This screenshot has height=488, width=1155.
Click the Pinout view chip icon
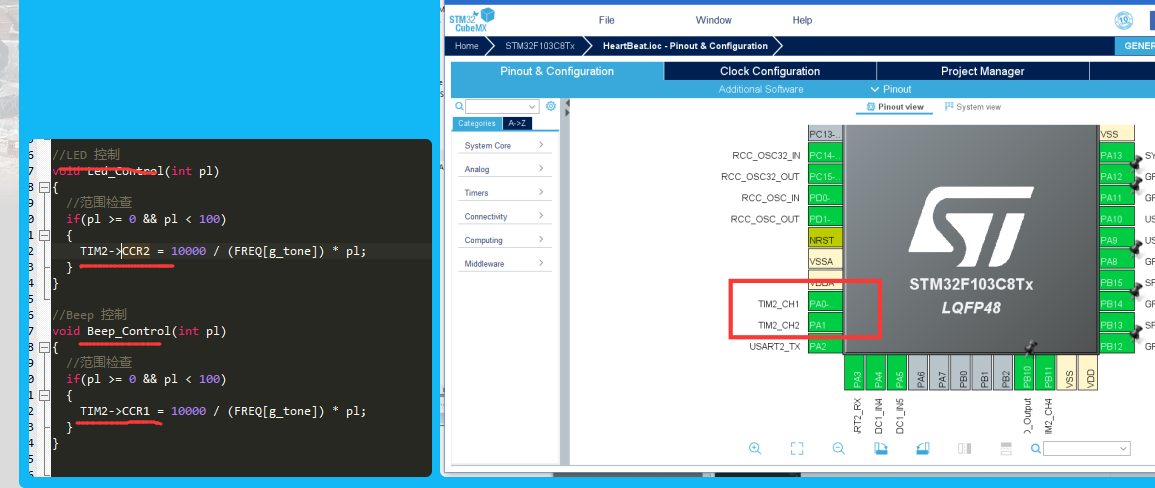[x=871, y=107]
